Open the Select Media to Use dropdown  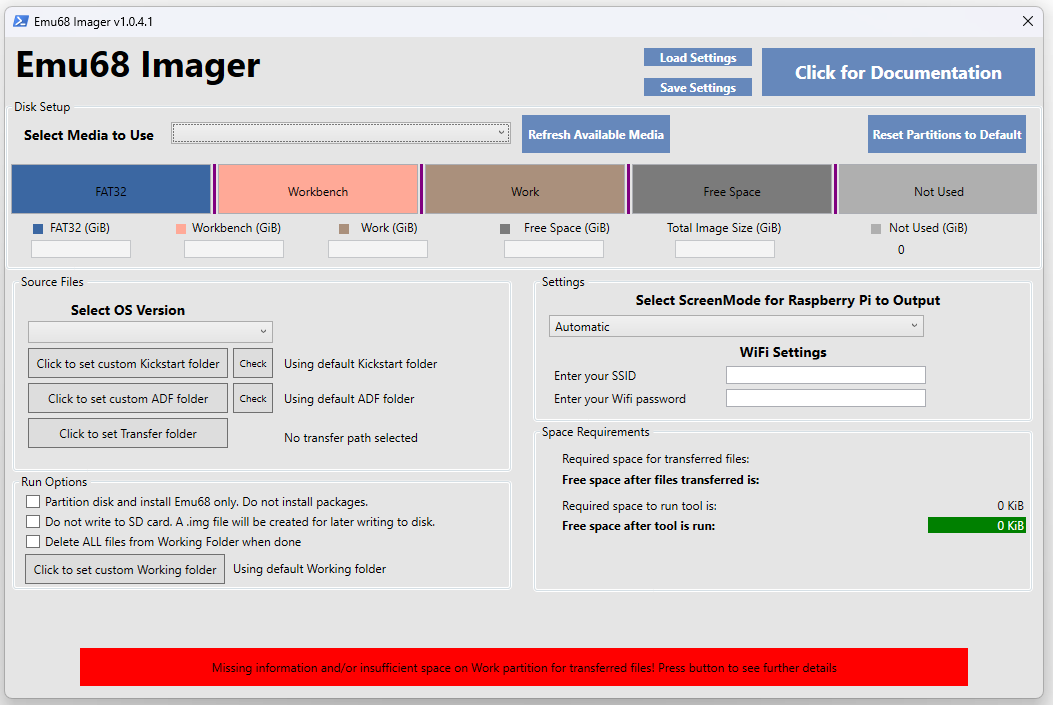tap(340, 133)
